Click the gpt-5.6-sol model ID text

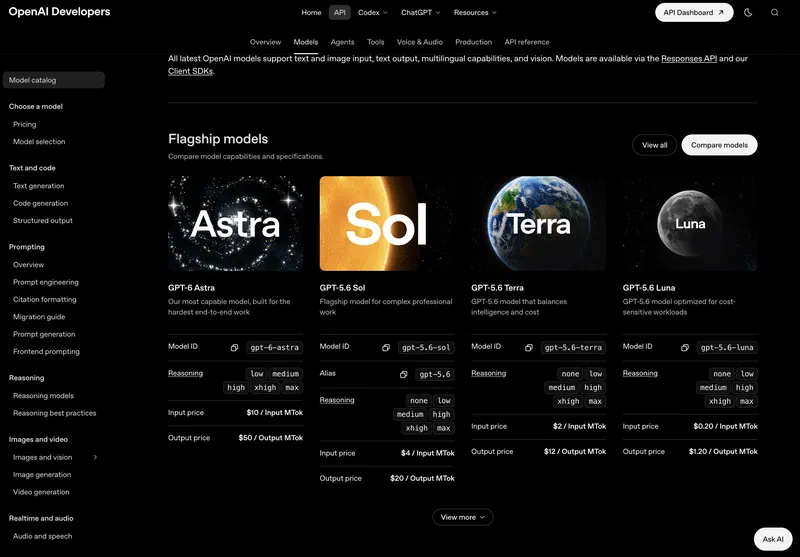click(x=426, y=347)
